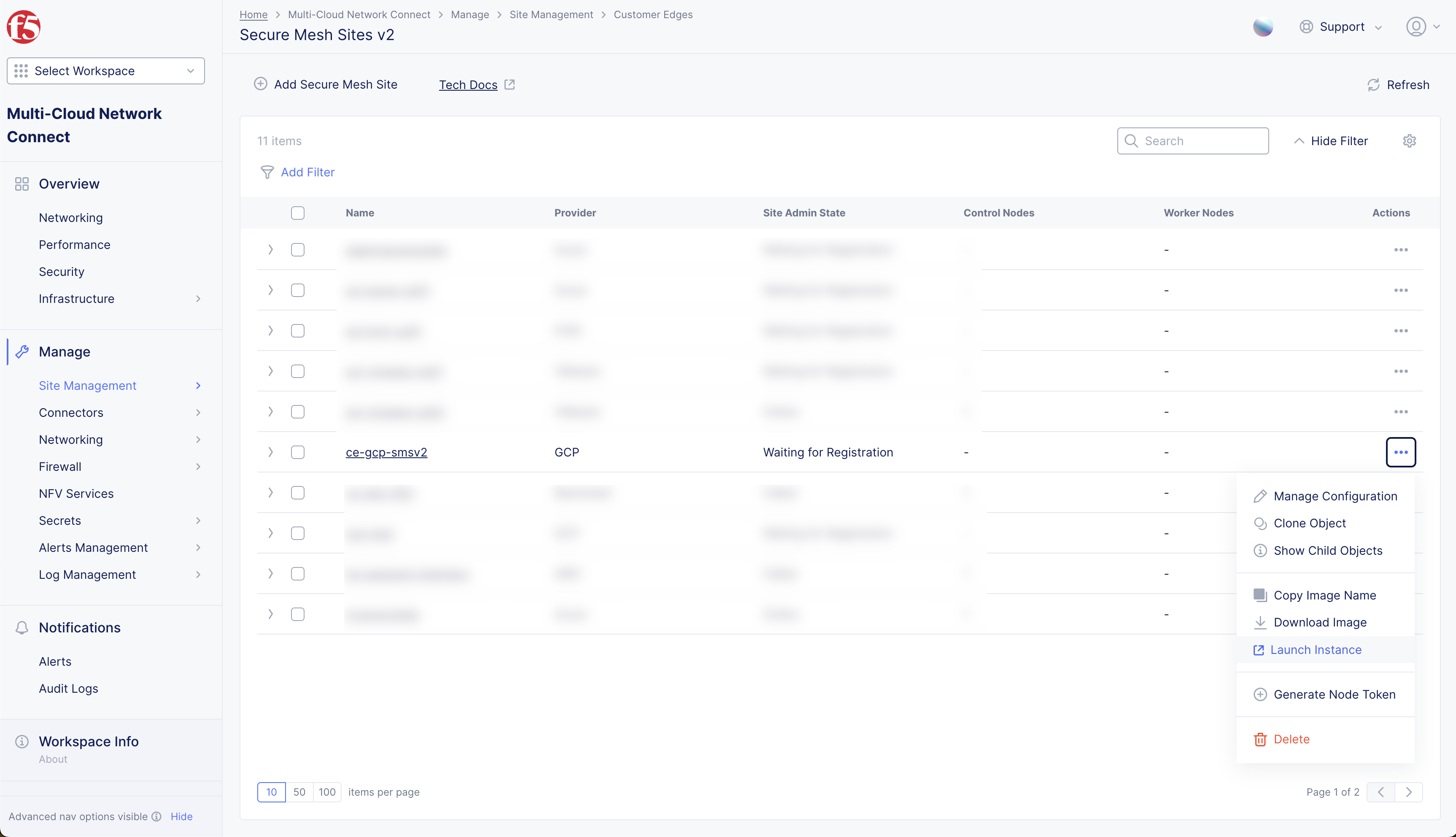
Task: Expand the Firewall submenu
Action: point(198,467)
